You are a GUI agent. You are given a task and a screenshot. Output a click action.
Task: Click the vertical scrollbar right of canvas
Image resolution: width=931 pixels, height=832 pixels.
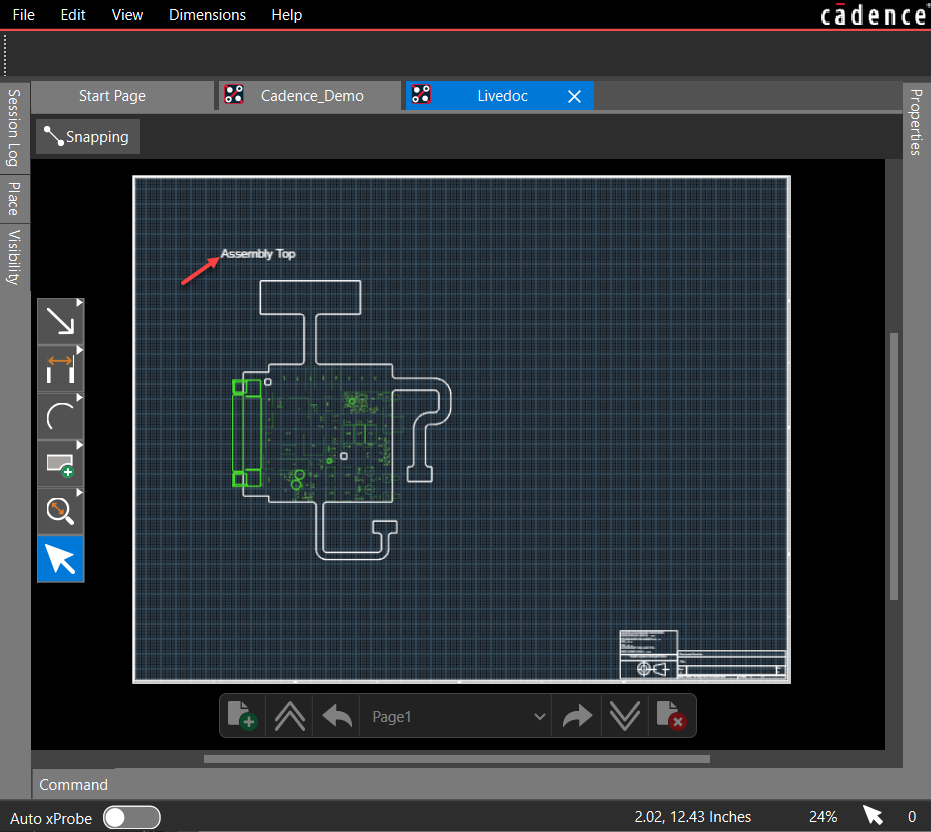(x=894, y=466)
